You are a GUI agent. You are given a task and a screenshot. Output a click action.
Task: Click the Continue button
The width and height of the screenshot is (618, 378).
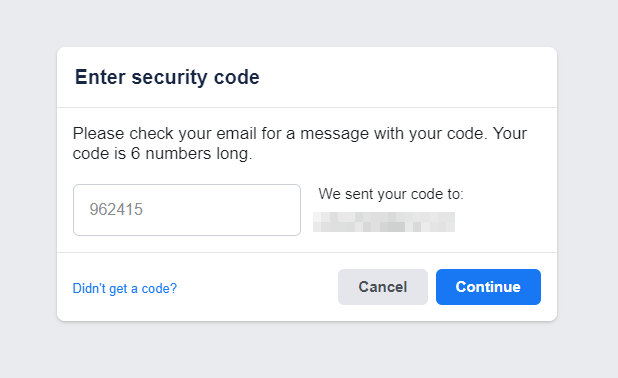click(488, 287)
